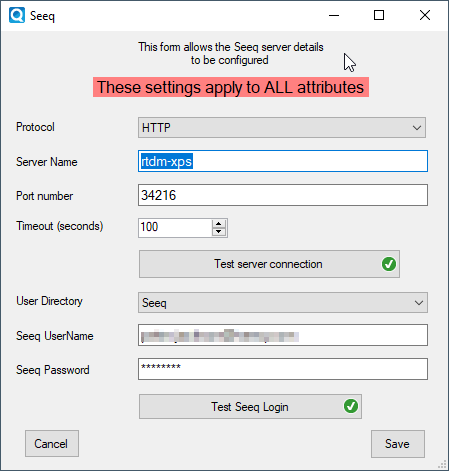Click the Timeout seconds value field
This screenshot has width=449, height=471.
click(x=175, y=228)
